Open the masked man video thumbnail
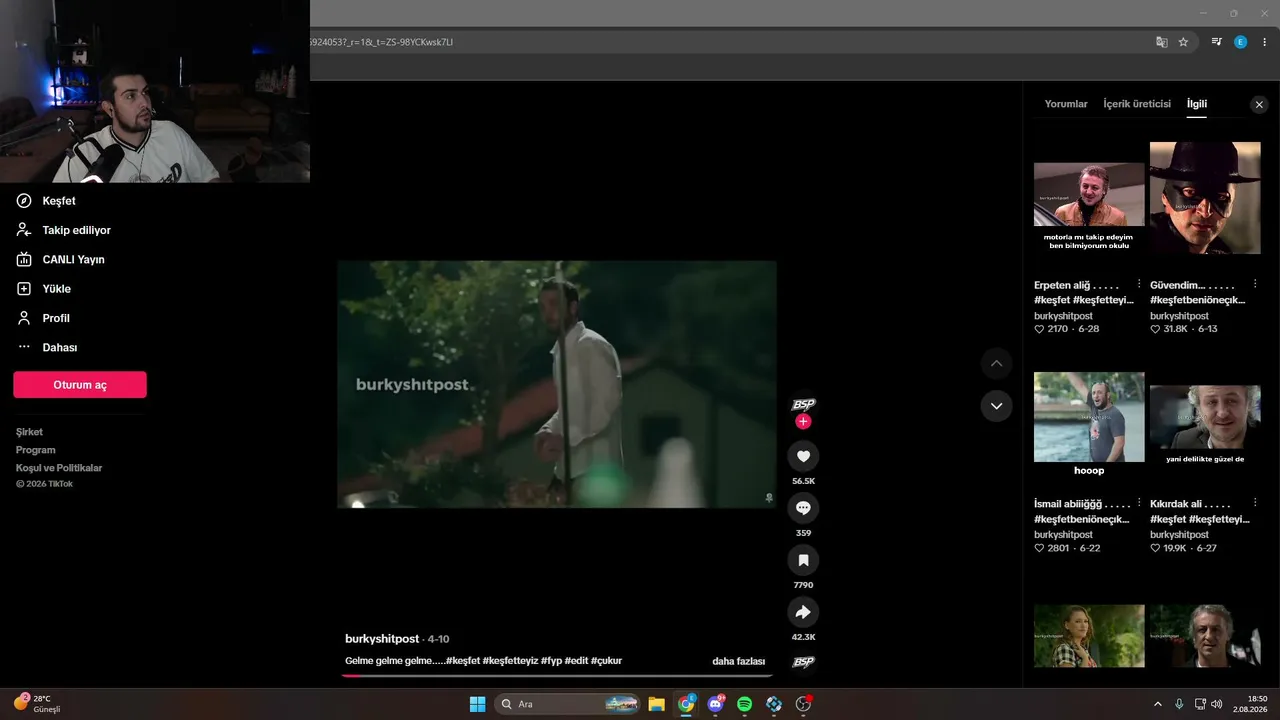The image size is (1280, 720). pyautogui.click(x=1205, y=198)
